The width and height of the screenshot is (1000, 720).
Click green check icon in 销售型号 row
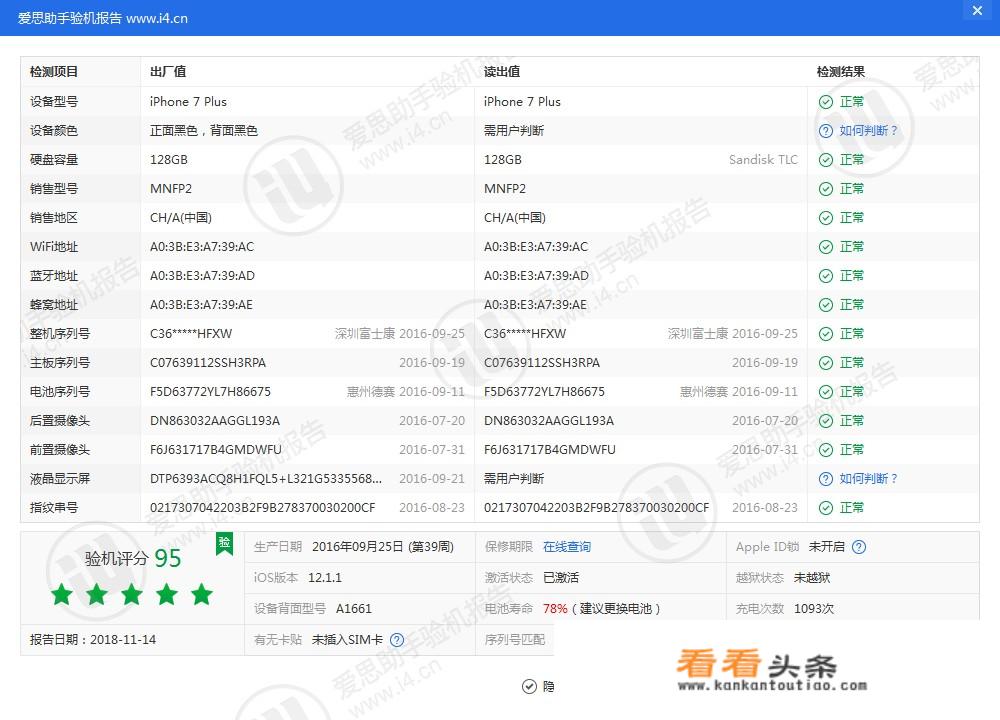(826, 189)
